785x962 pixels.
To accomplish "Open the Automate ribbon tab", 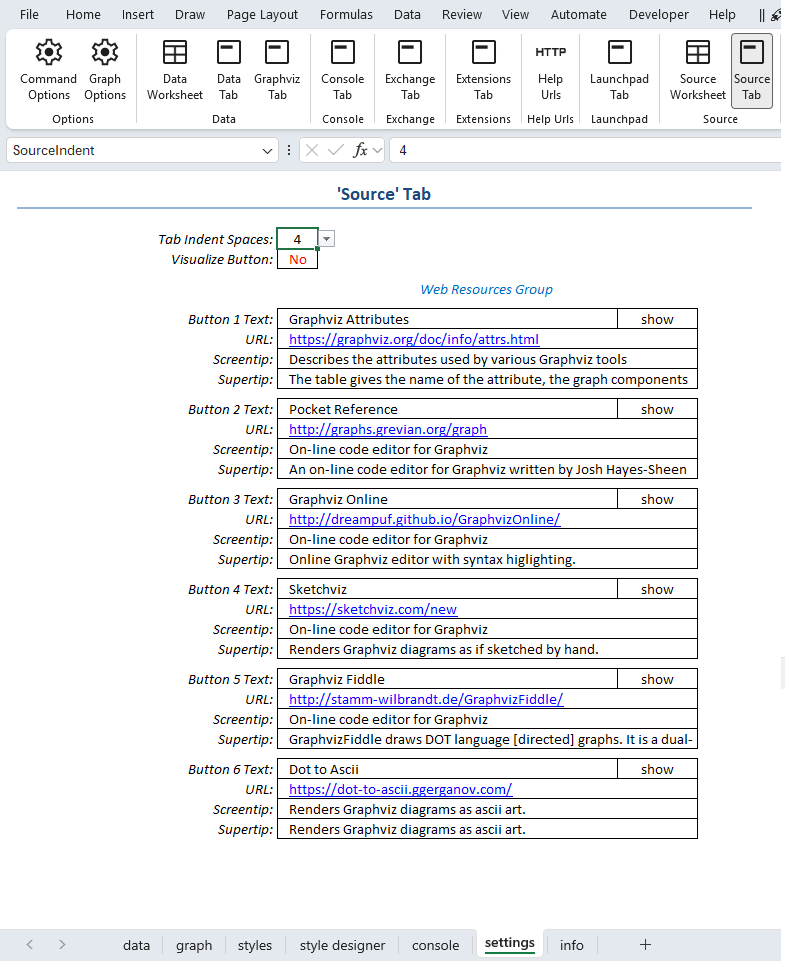I will 578,14.
